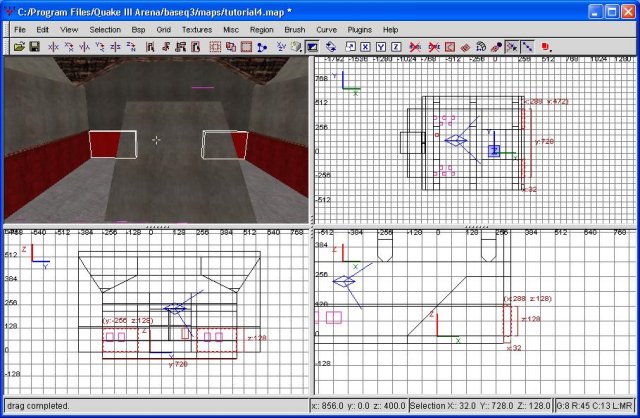The height and width of the screenshot is (418, 640).
Task: Click the left selected red brush in camera view
Action: 113,144
